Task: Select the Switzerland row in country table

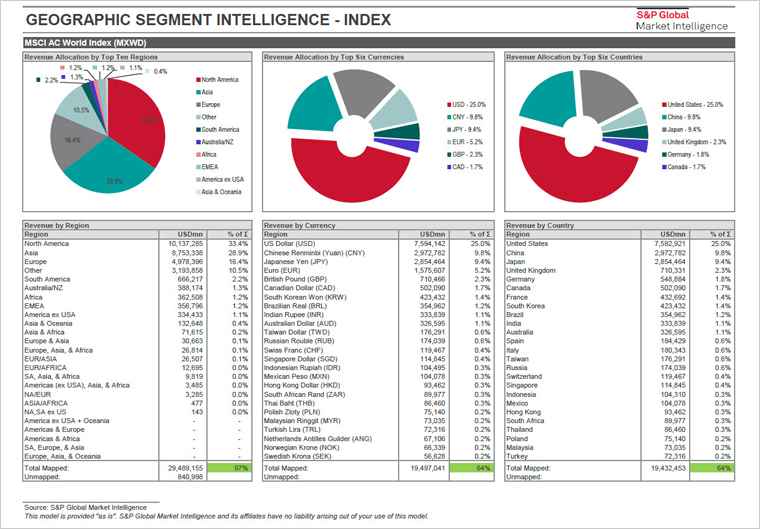Action: pyautogui.click(x=619, y=377)
